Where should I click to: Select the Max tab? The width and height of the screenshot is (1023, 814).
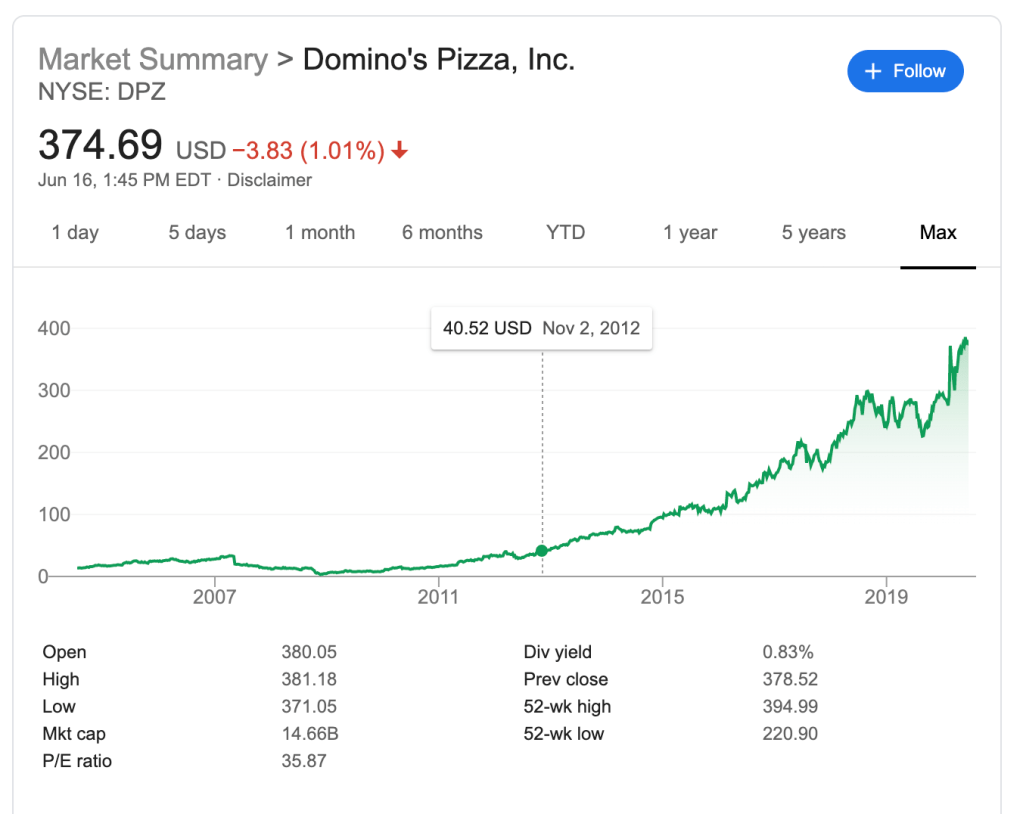[x=938, y=233]
